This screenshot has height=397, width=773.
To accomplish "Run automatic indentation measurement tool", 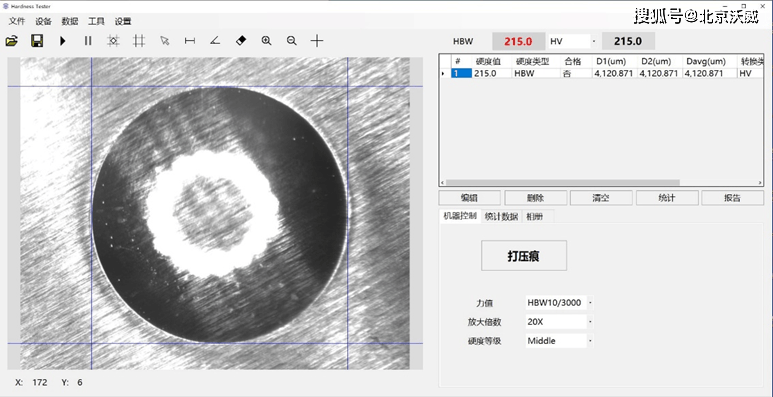I will [x=113, y=41].
